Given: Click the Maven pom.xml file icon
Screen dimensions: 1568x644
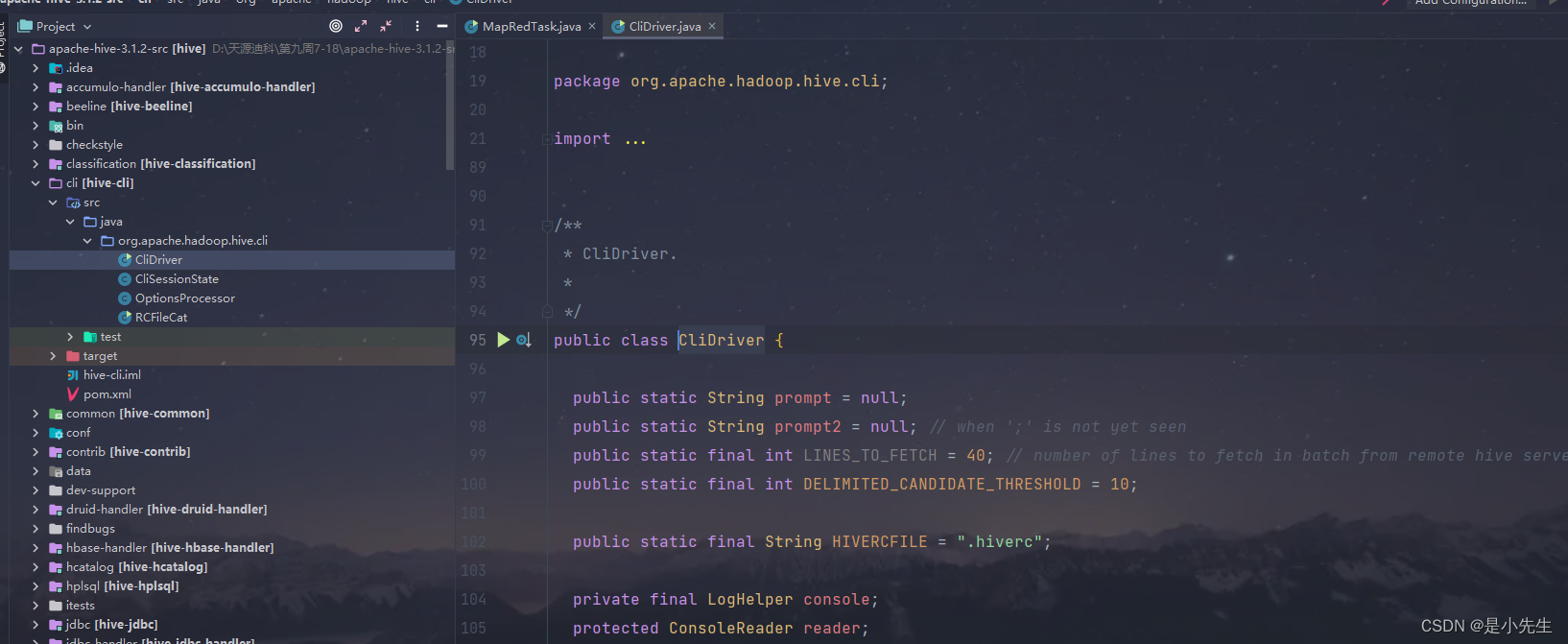Looking at the screenshot, I should coord(73,394).
